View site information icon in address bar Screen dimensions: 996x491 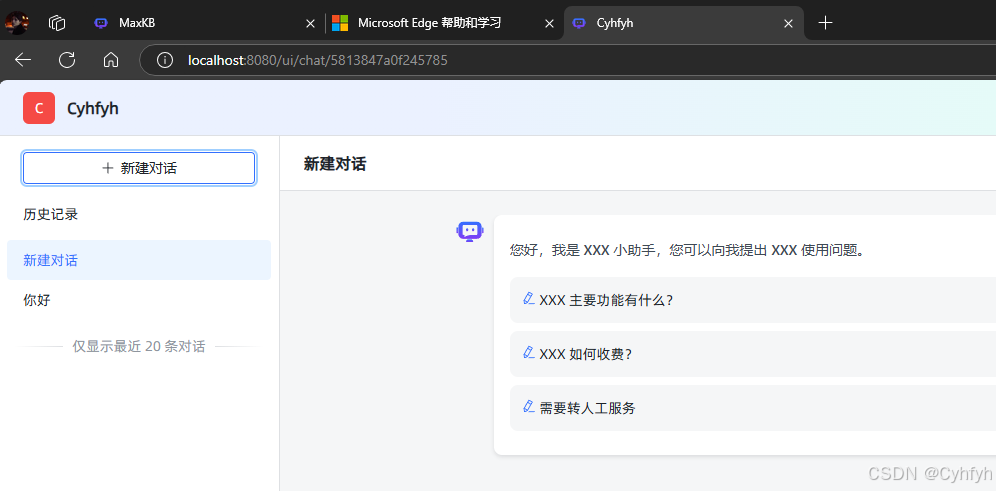[x=165, y=60]
